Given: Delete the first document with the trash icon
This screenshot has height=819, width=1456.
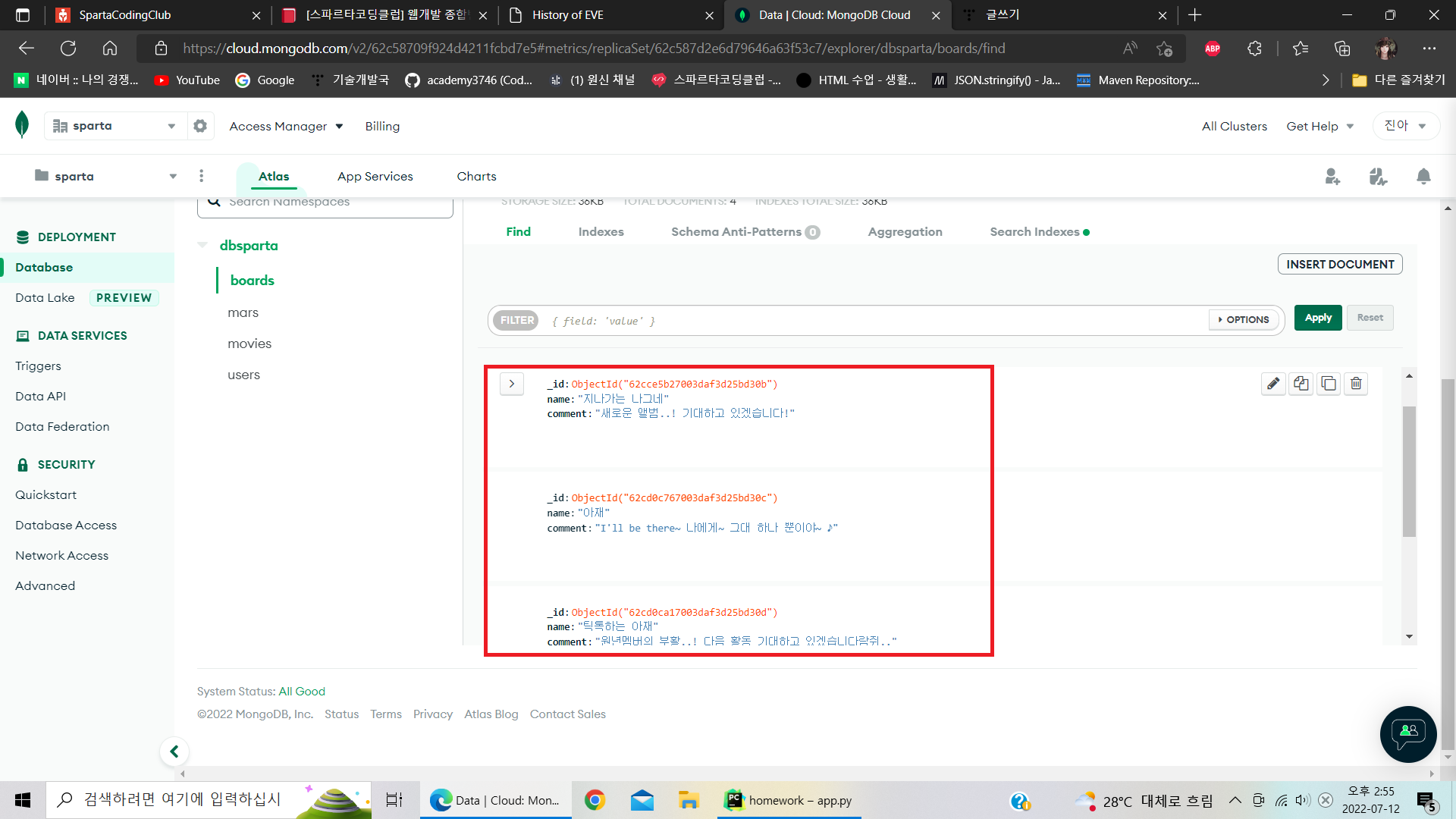Looking at the screenshot, I should pos(1356,384).
